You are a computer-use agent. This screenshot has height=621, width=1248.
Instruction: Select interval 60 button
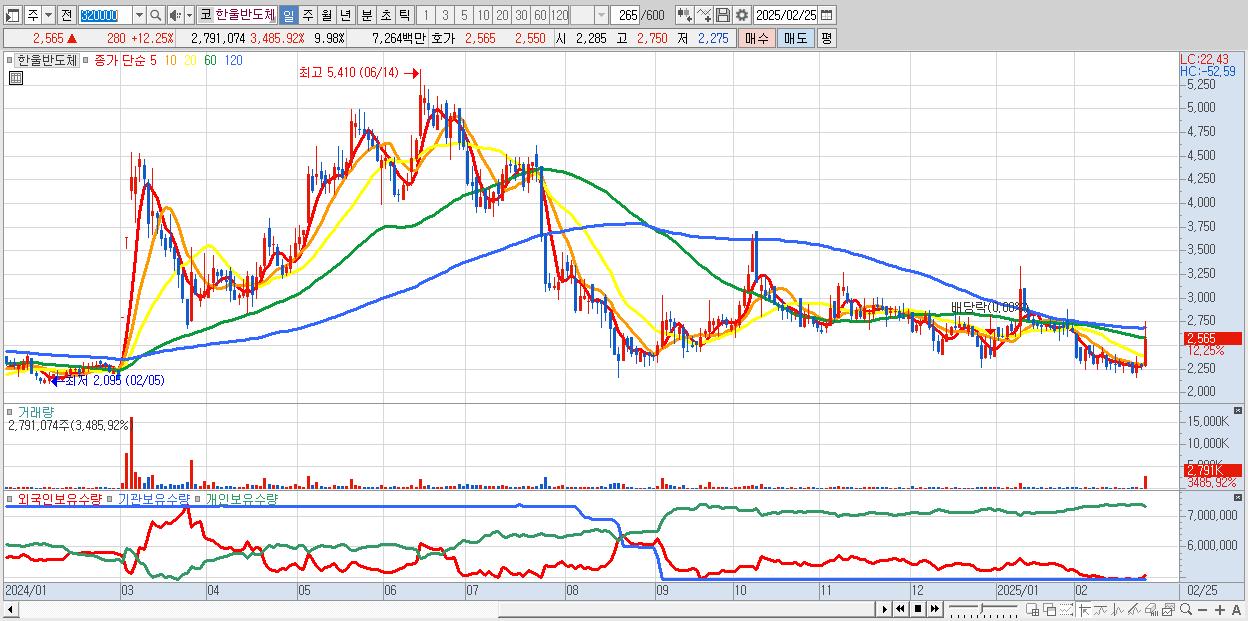click(x=540, y=15)
